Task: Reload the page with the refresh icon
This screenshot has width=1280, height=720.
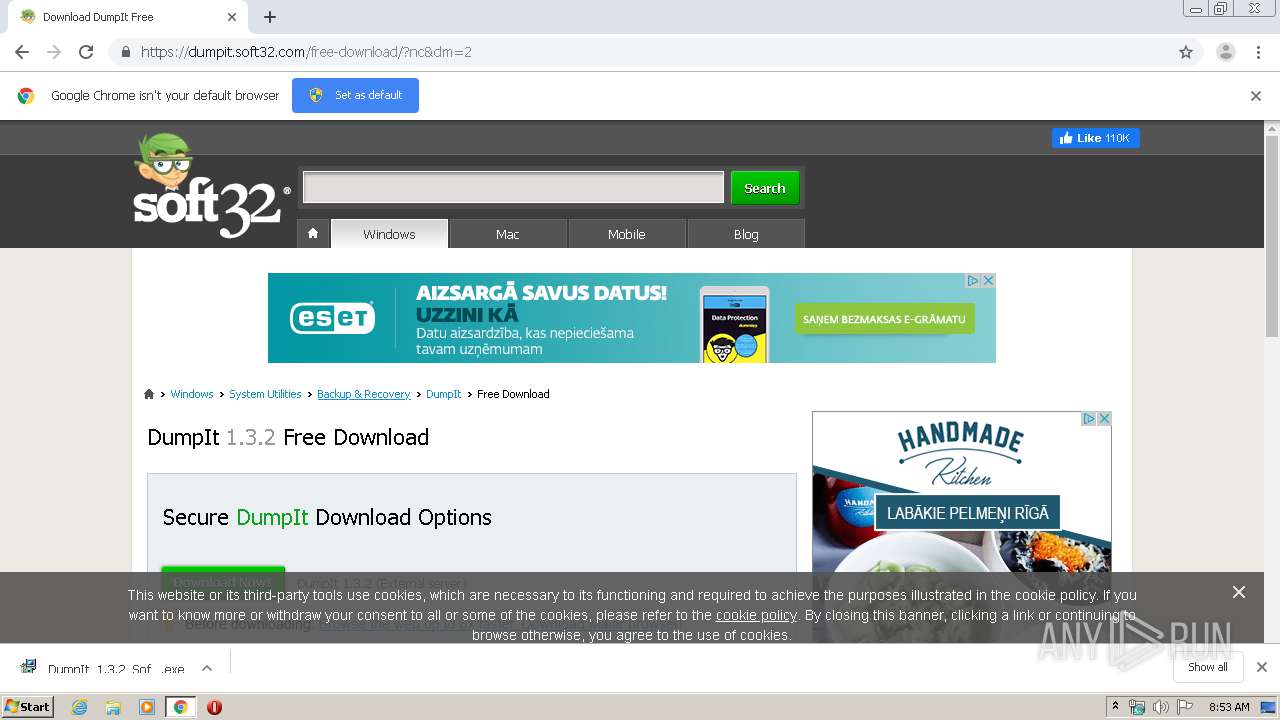Action: click(86, 52)
